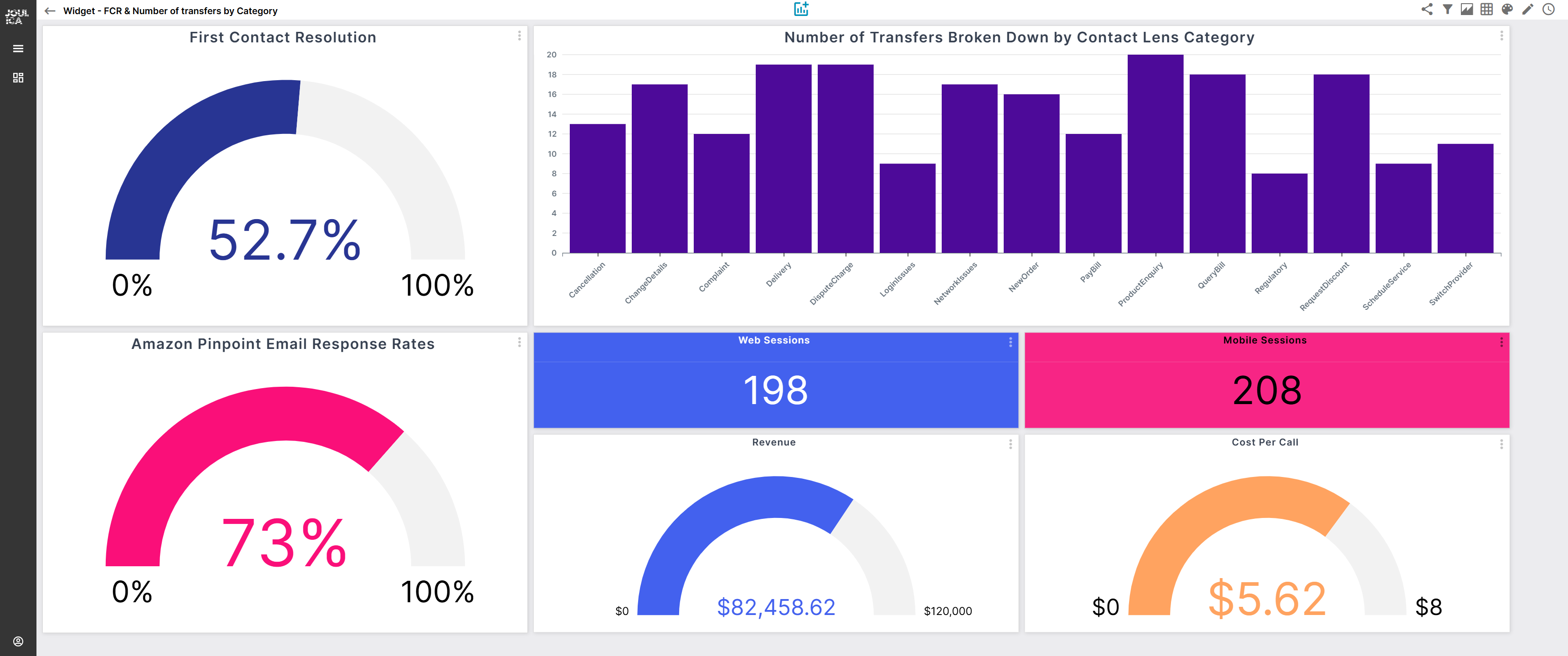The width and height of the screenshot is (1568, 656).
Task: Click the color palette theme icon
Action: click(x=1507, y=9)
